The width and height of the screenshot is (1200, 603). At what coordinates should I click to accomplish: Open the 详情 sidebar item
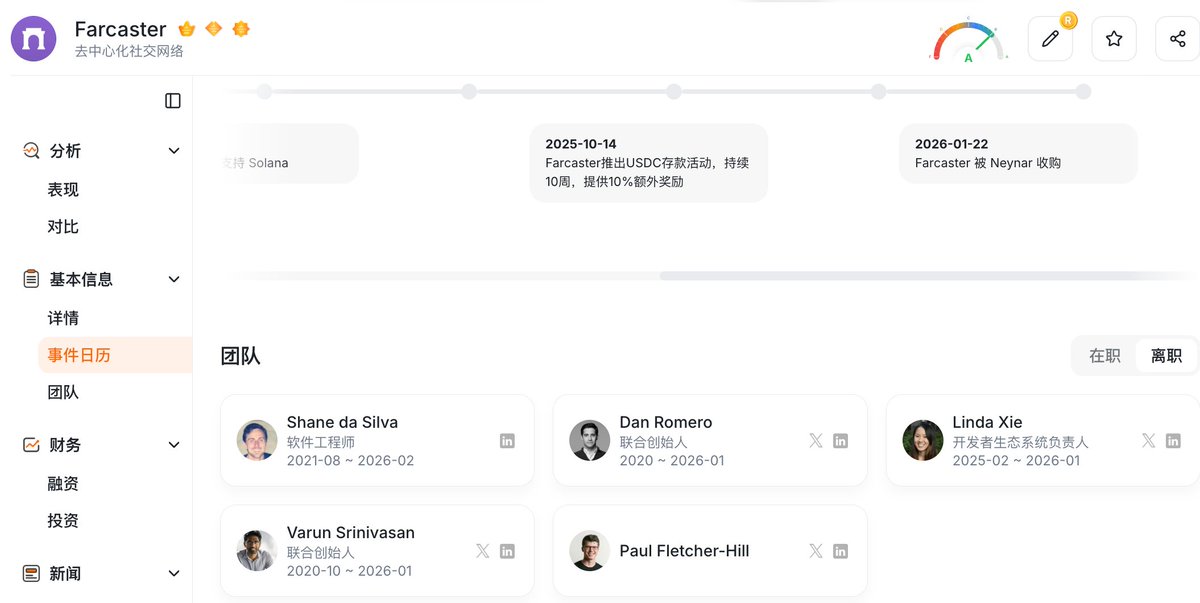[63, 319]
